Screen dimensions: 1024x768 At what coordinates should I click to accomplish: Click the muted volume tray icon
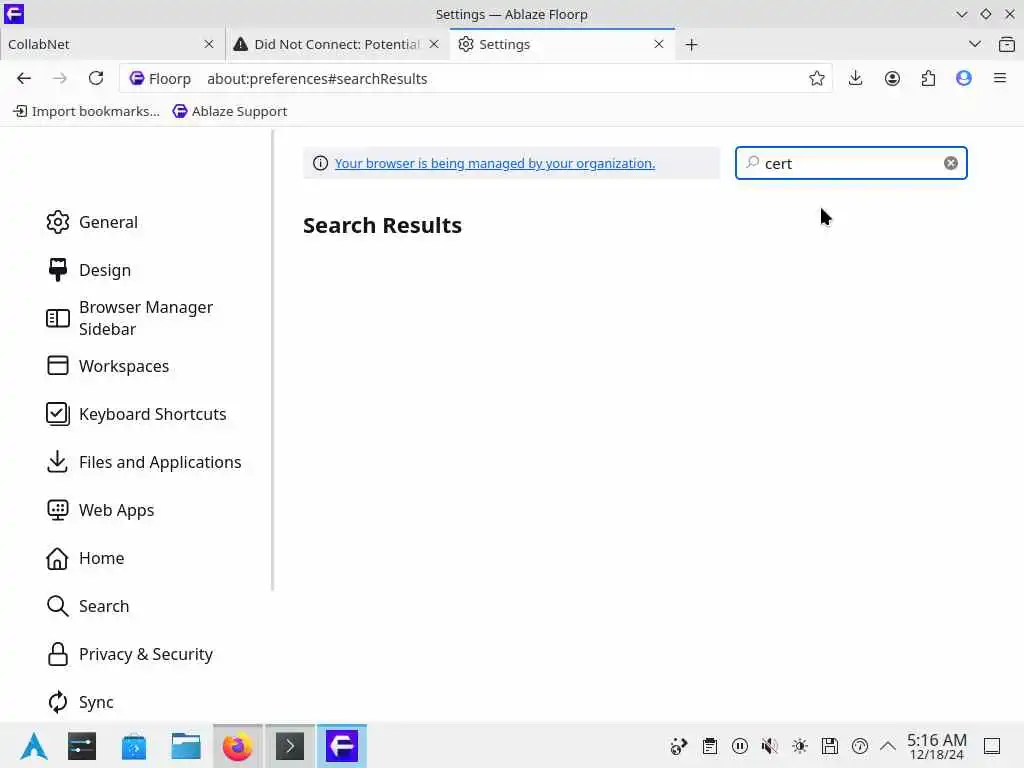[x=770, y=746]
